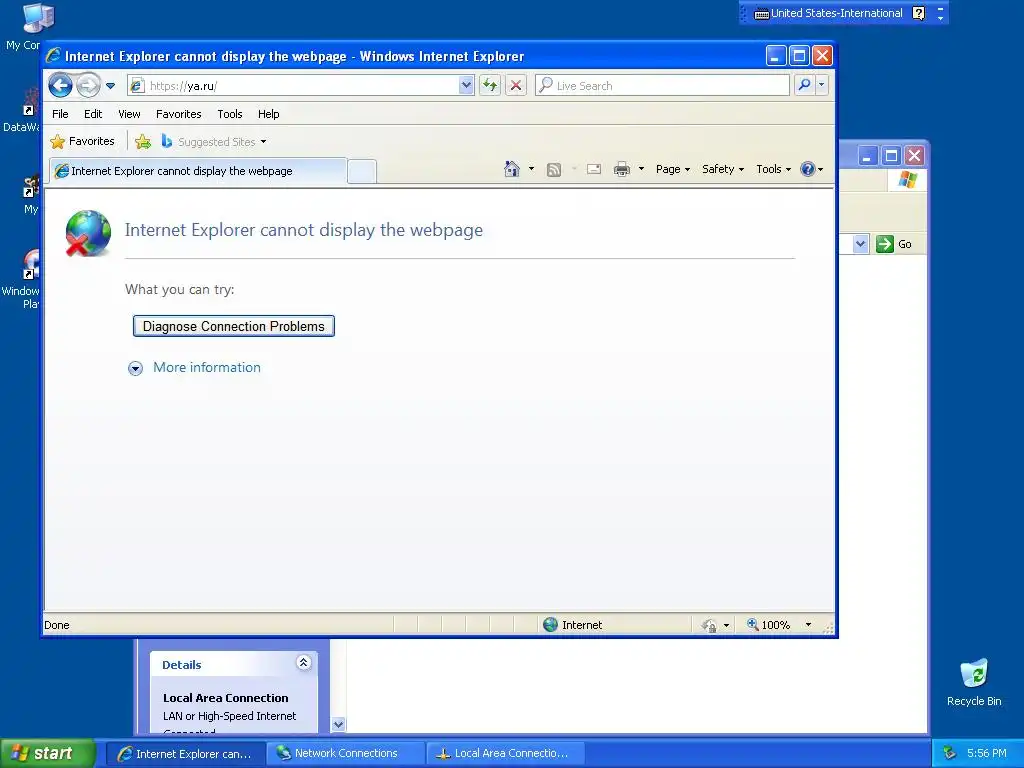The height and width of the screenshot is (768, 1024).
Task: Click the magnifier Search button
Action: [x=805, y=86]
